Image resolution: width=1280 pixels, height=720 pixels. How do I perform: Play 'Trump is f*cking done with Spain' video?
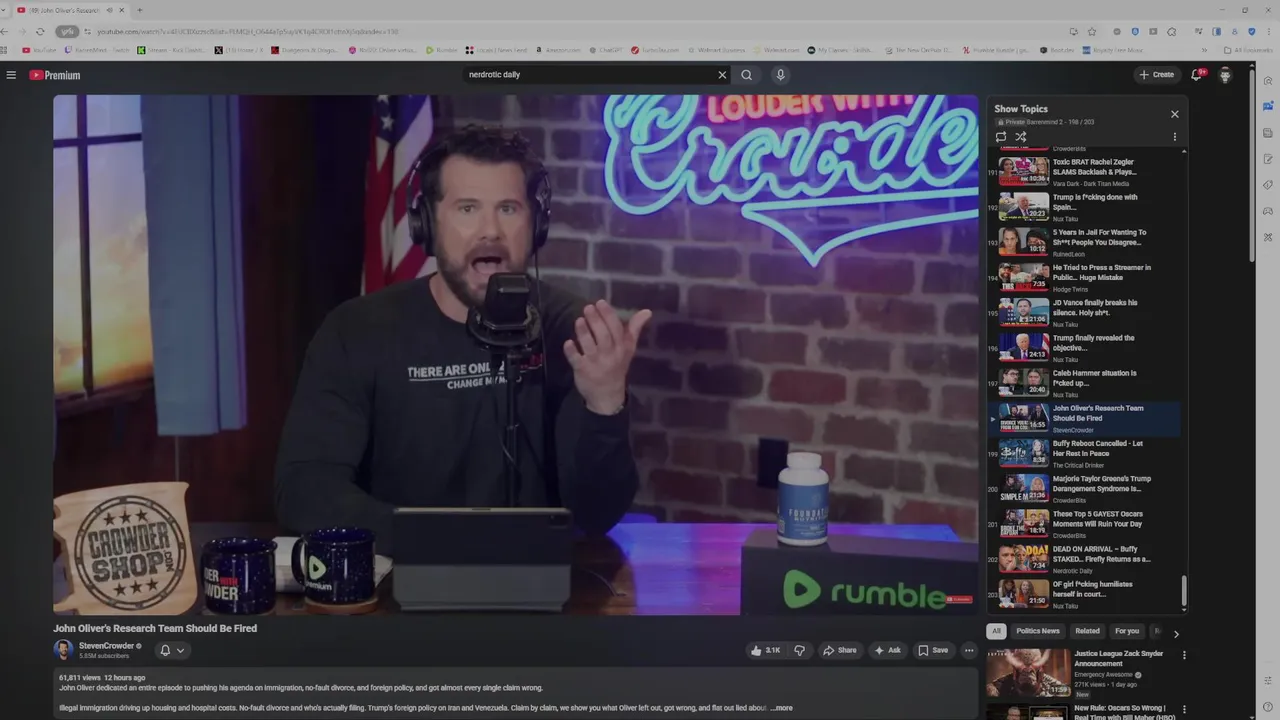point(1085,207)
